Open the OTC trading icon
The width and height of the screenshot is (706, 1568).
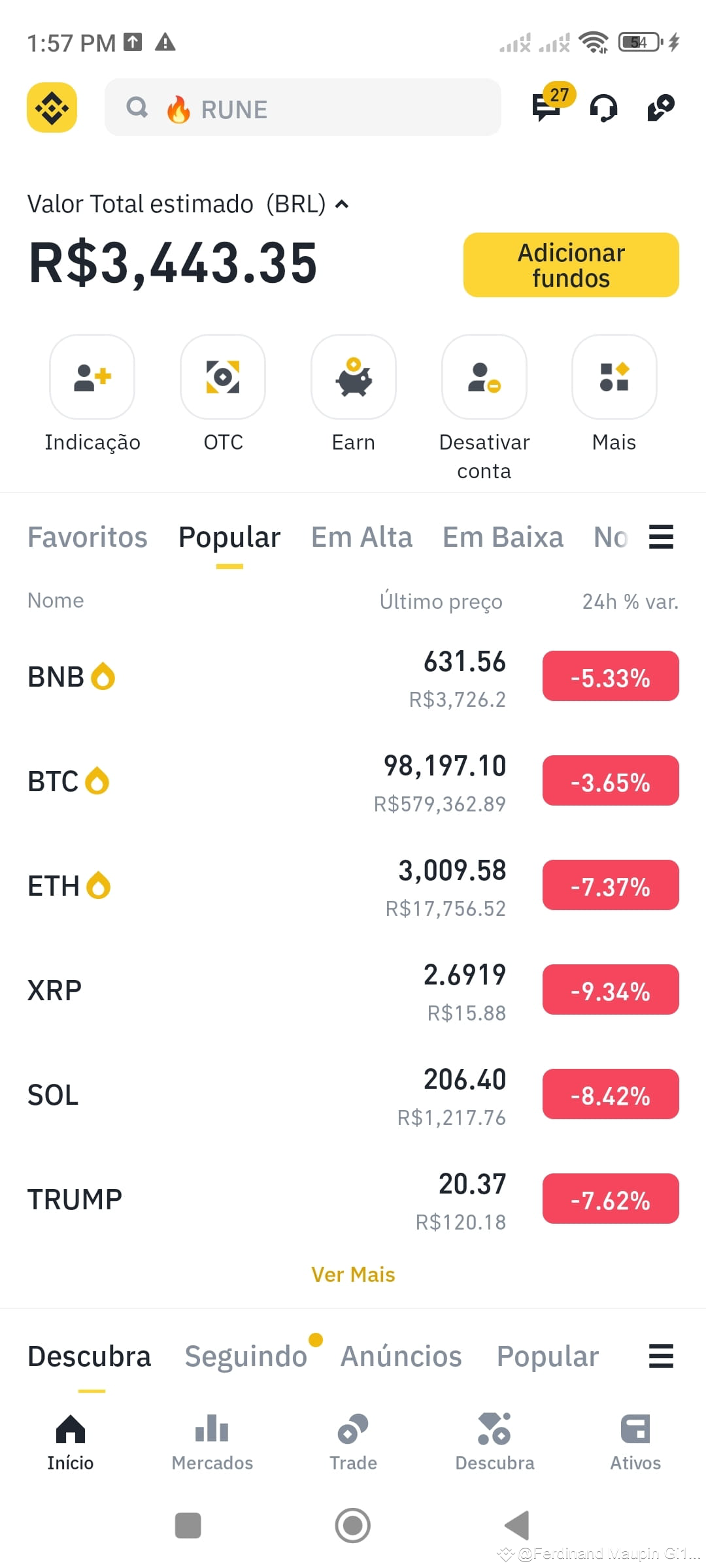coord(223,377)
